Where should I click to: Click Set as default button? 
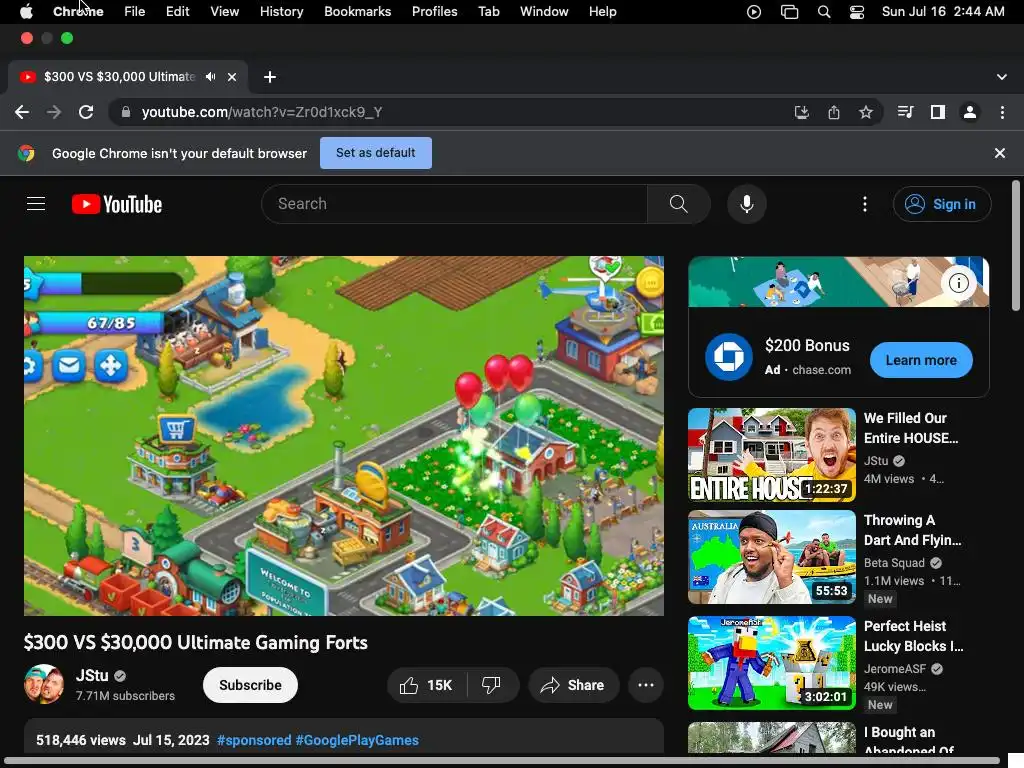[x=376, y=153]
